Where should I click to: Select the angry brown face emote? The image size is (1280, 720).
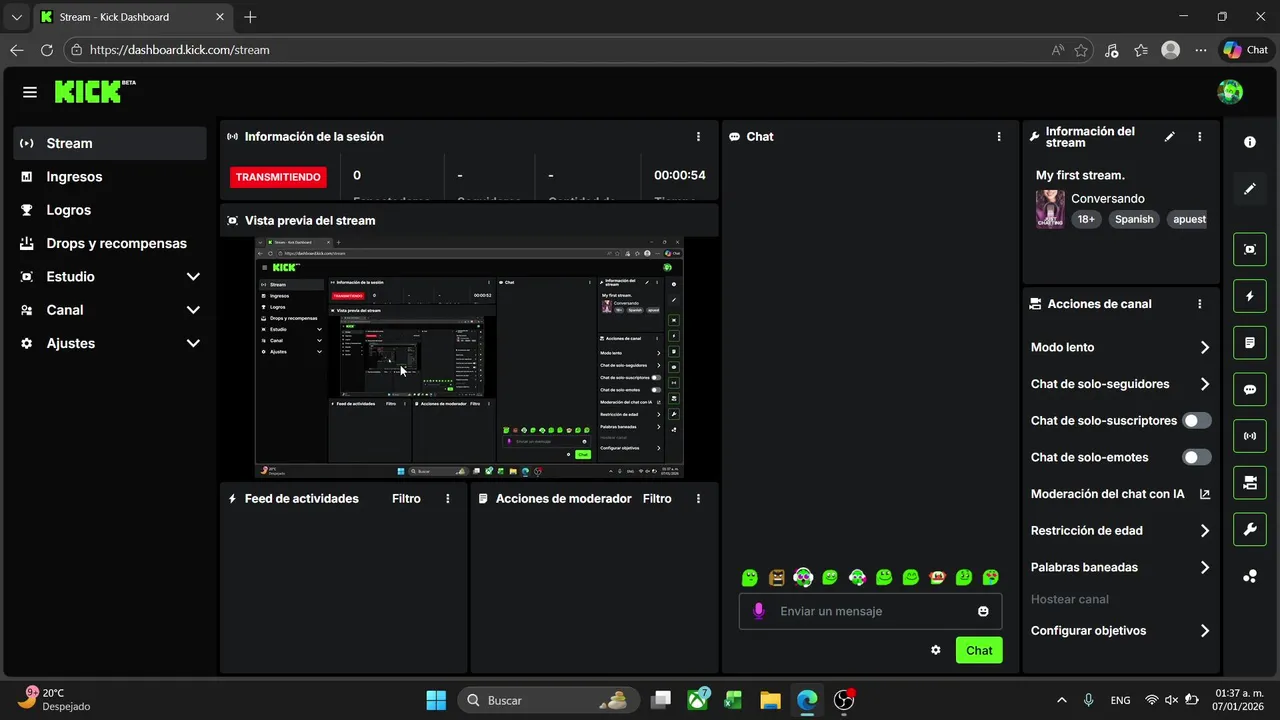click(x=777, y=577)
